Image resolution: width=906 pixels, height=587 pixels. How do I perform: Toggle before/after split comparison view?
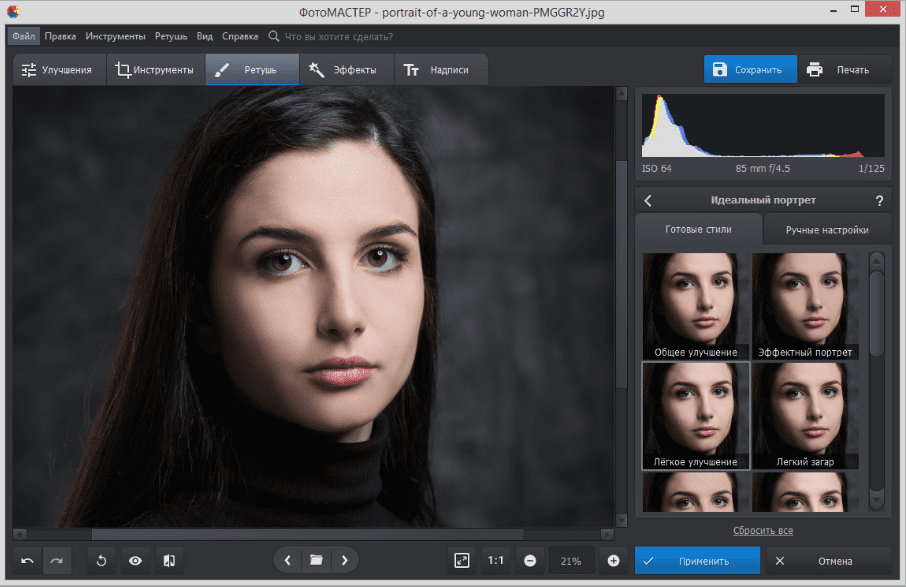tap(169, 561)
